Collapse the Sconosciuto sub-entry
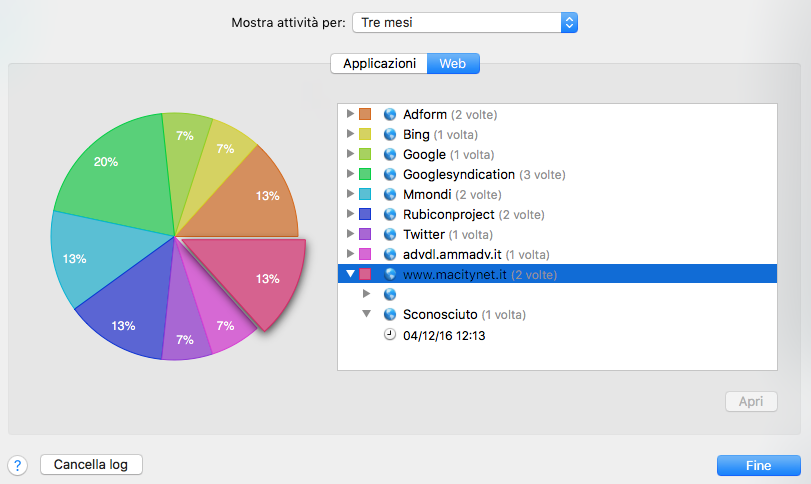The height and width of the screenshot is (484, 811). (367, 315)
